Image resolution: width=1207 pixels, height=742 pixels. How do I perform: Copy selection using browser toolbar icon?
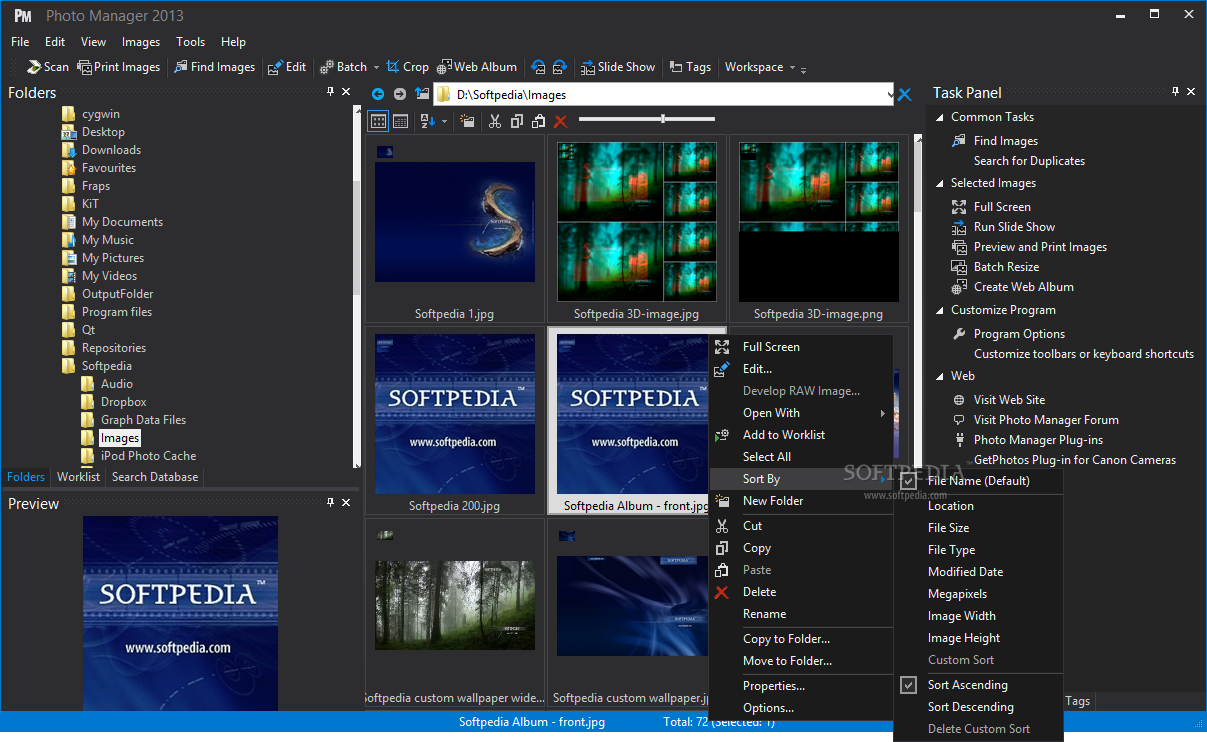click(x=516, y=121)
